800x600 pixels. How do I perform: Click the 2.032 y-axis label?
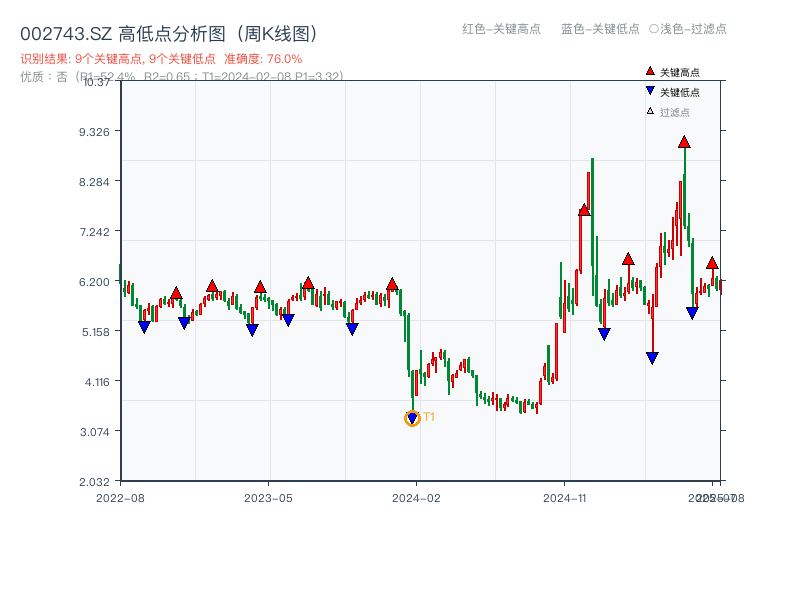94,482
